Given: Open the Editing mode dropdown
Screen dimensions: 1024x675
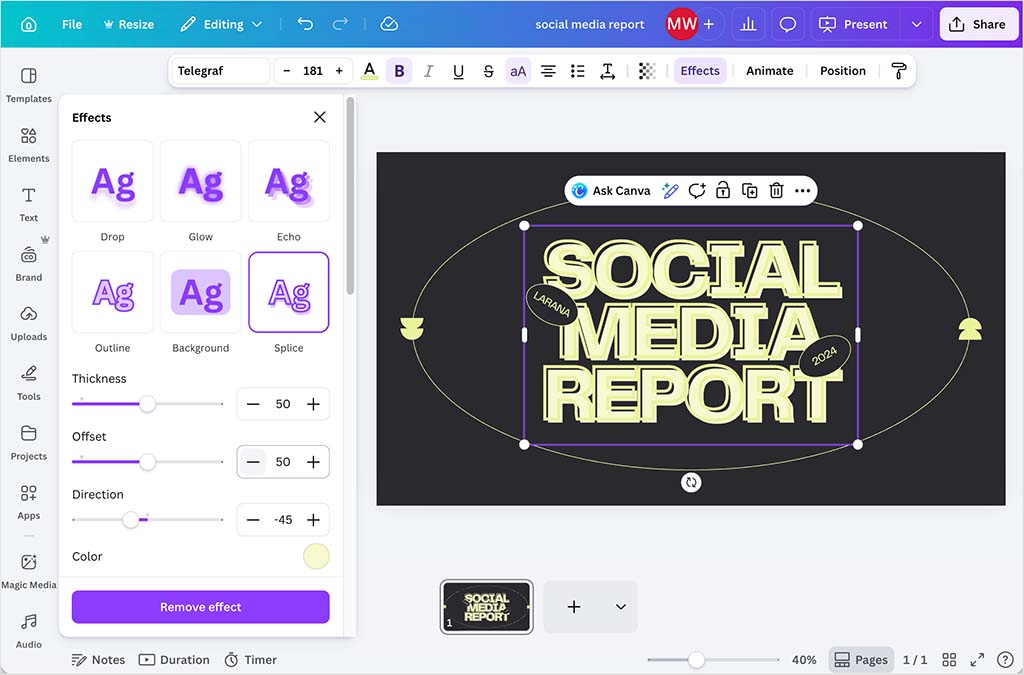Looking at the screenshot, I should pos(221,22).
